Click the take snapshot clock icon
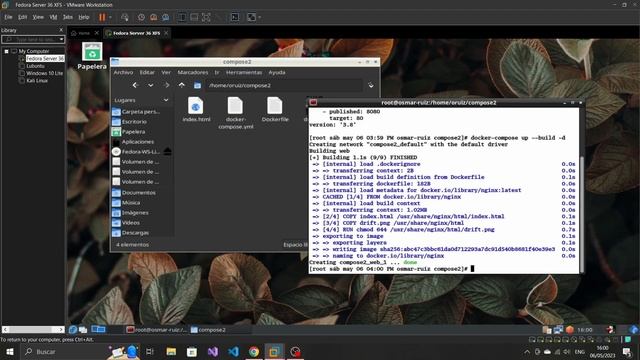 click(x=141, y=17)
